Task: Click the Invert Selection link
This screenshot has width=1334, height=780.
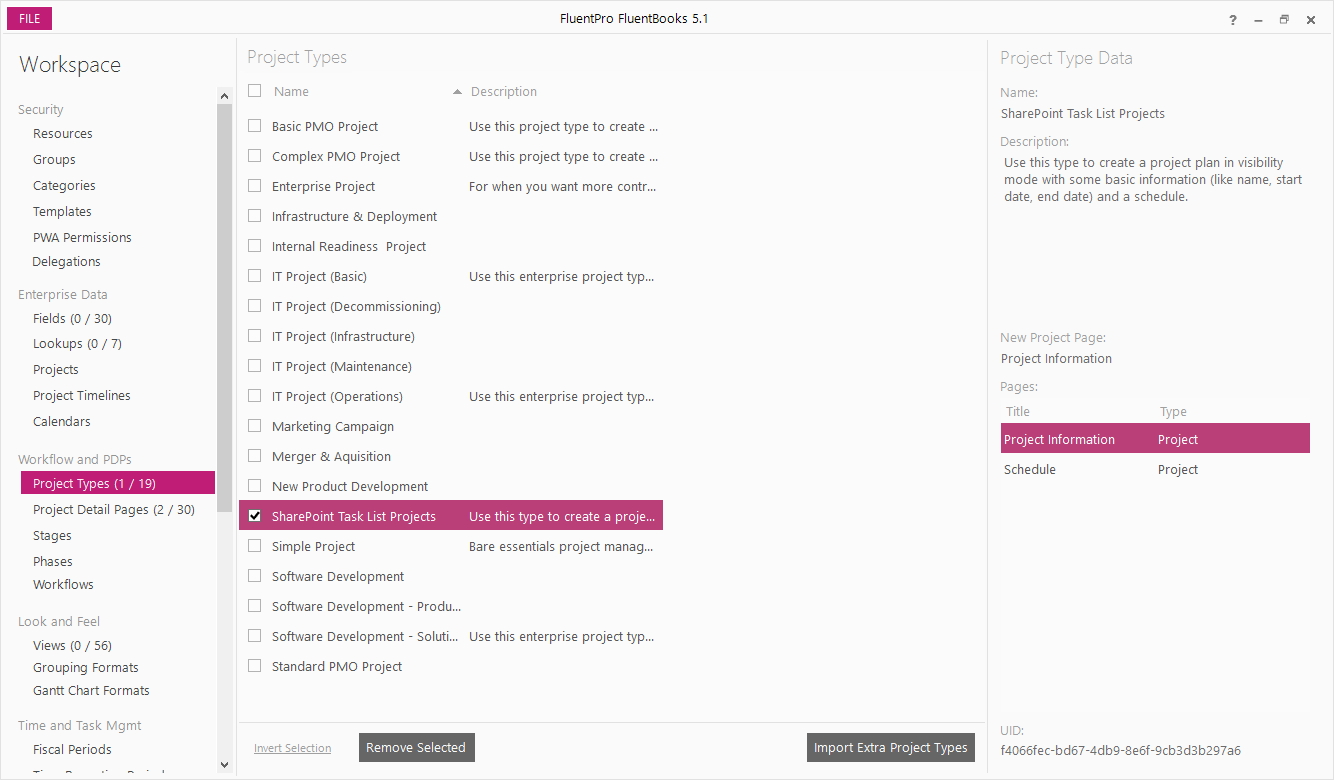Action: point(292,748)
